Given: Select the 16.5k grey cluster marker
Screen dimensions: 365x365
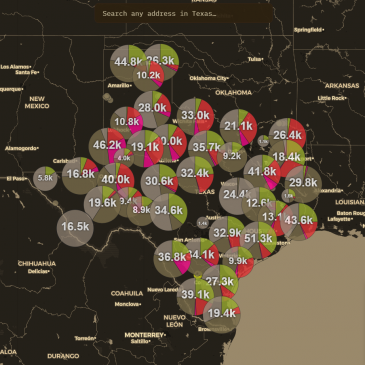Looking at the screenshot, I should point(75,228).
